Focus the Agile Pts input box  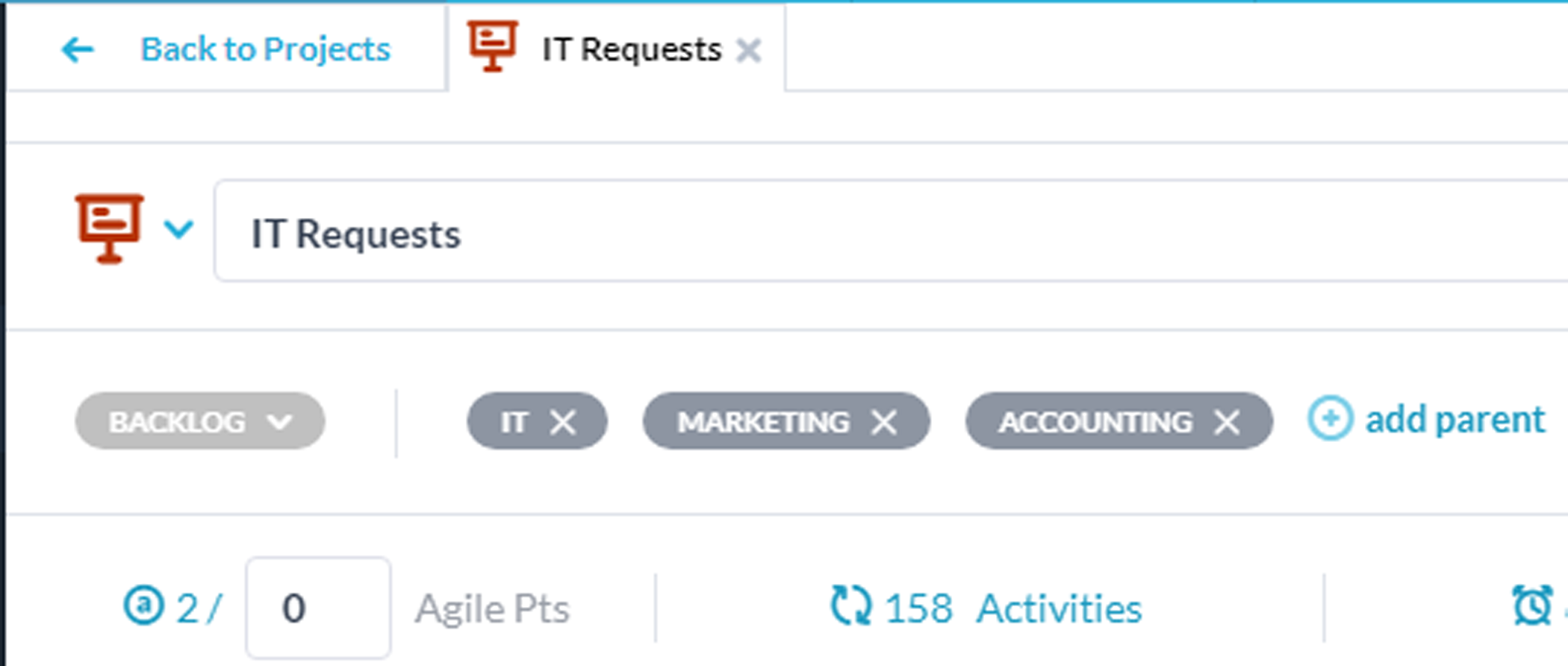(318, 608)
